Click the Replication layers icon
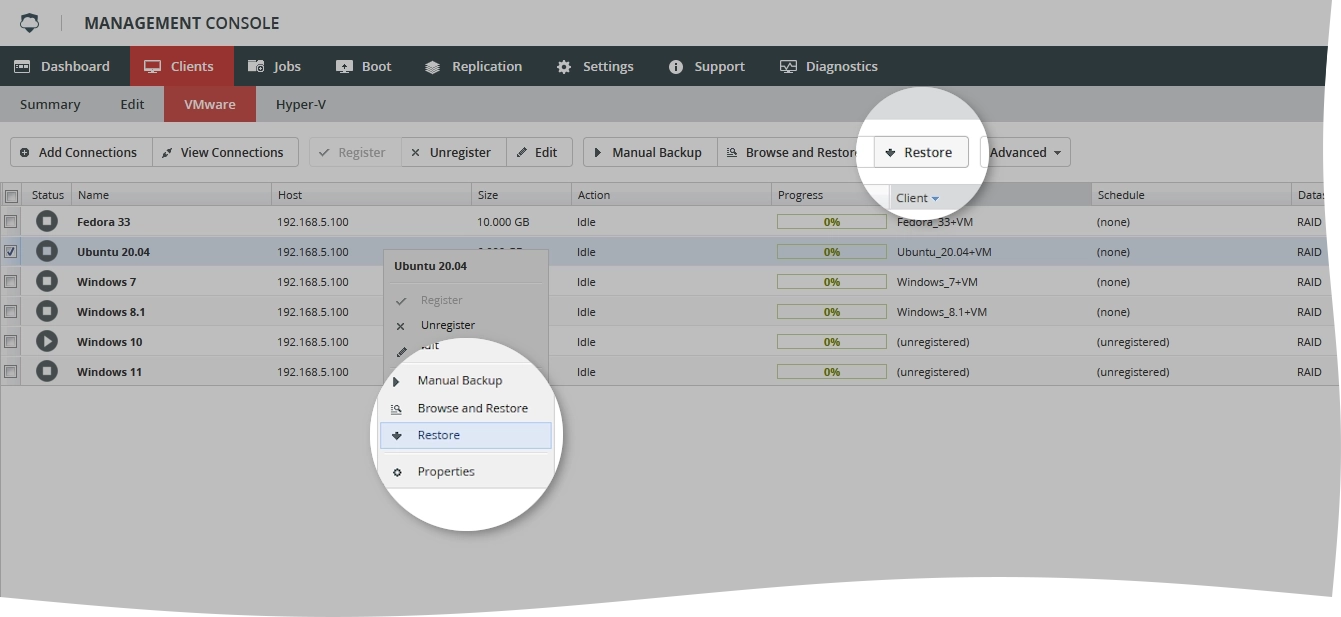Screen dimensions: 1341x617 (x=432, y=67)
